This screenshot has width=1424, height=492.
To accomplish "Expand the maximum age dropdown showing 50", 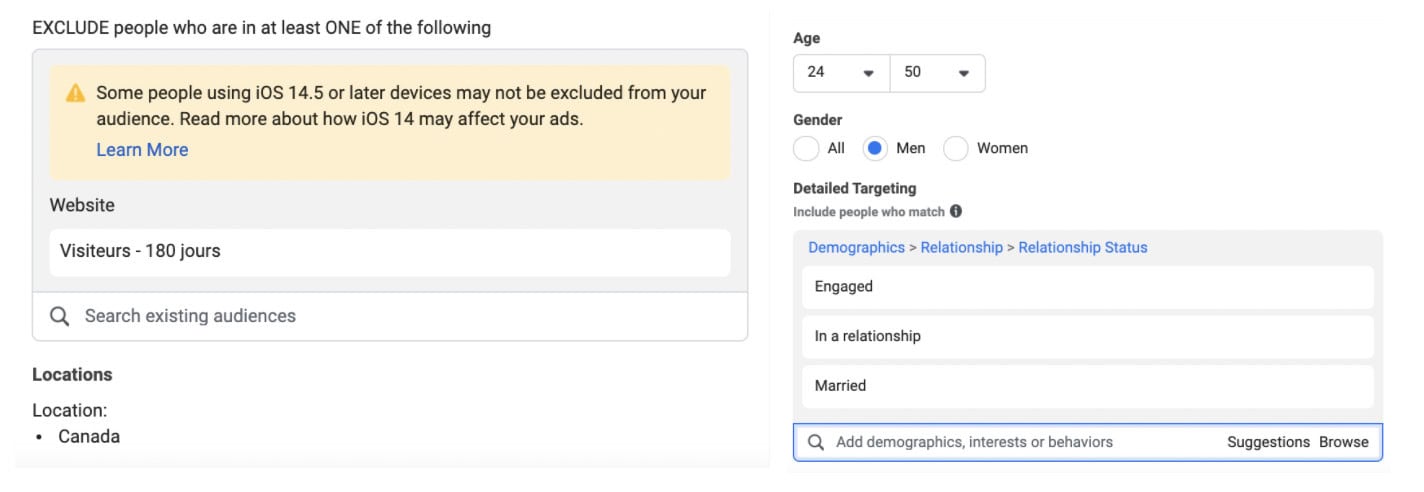I will tap(937, 73).
